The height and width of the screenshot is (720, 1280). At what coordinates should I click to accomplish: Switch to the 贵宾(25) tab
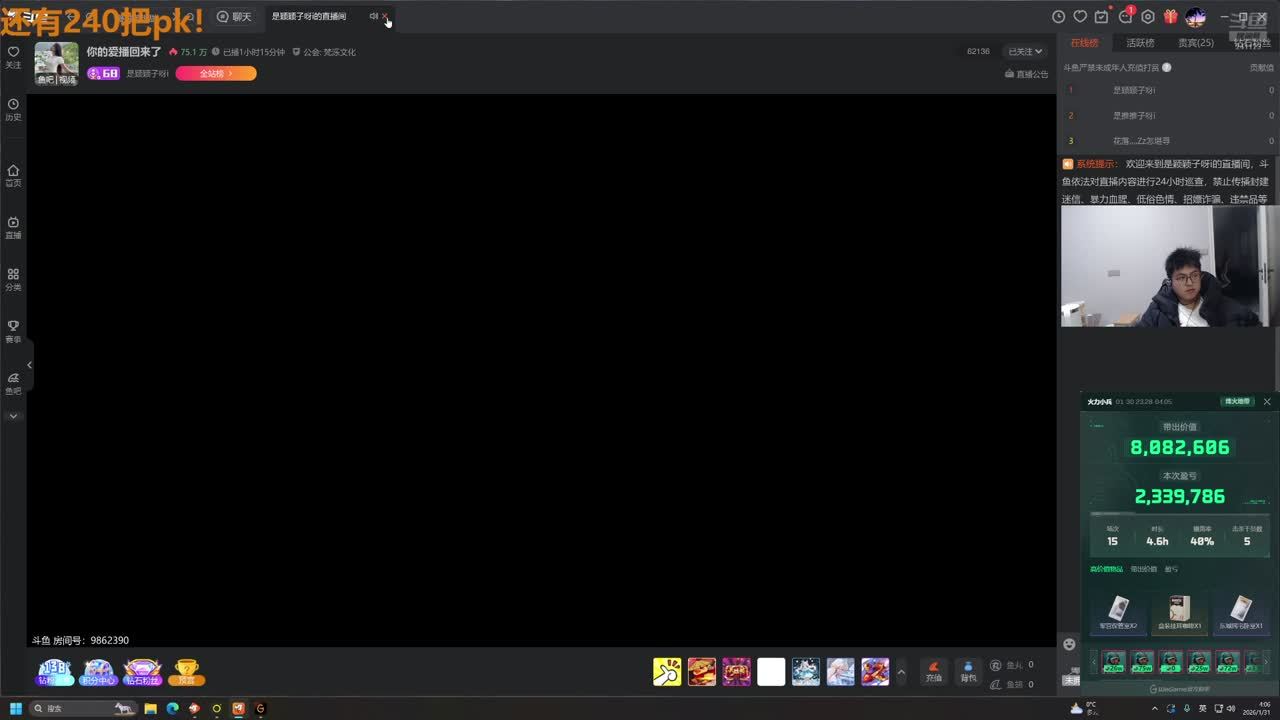[x=1195, y=43]
